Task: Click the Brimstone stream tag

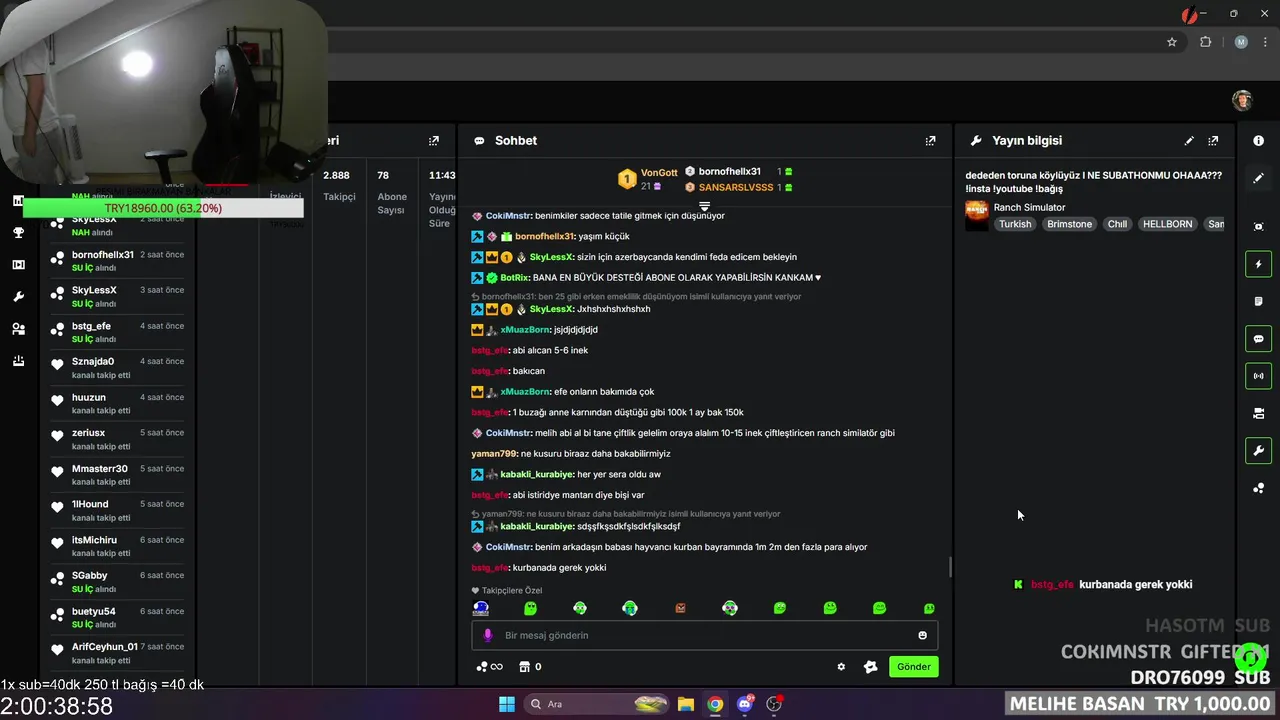Action: [1069, 224]
